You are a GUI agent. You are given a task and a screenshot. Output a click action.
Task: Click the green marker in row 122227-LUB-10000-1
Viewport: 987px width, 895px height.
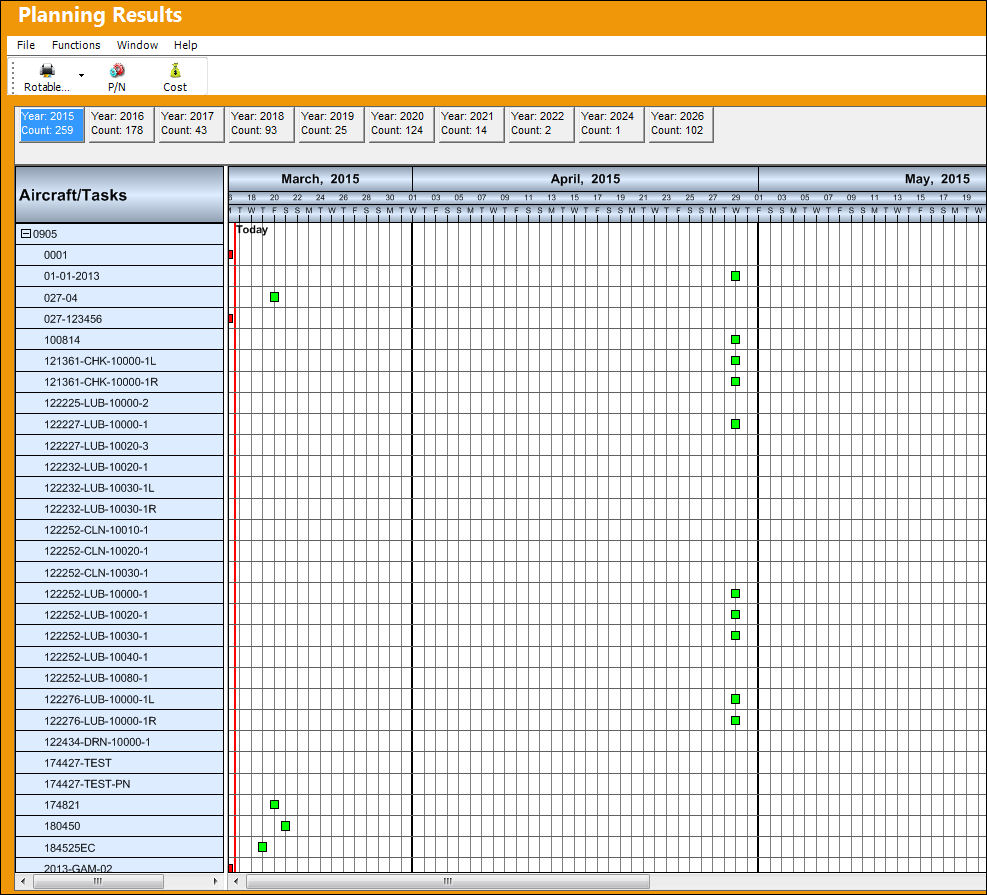coord(735,424)
